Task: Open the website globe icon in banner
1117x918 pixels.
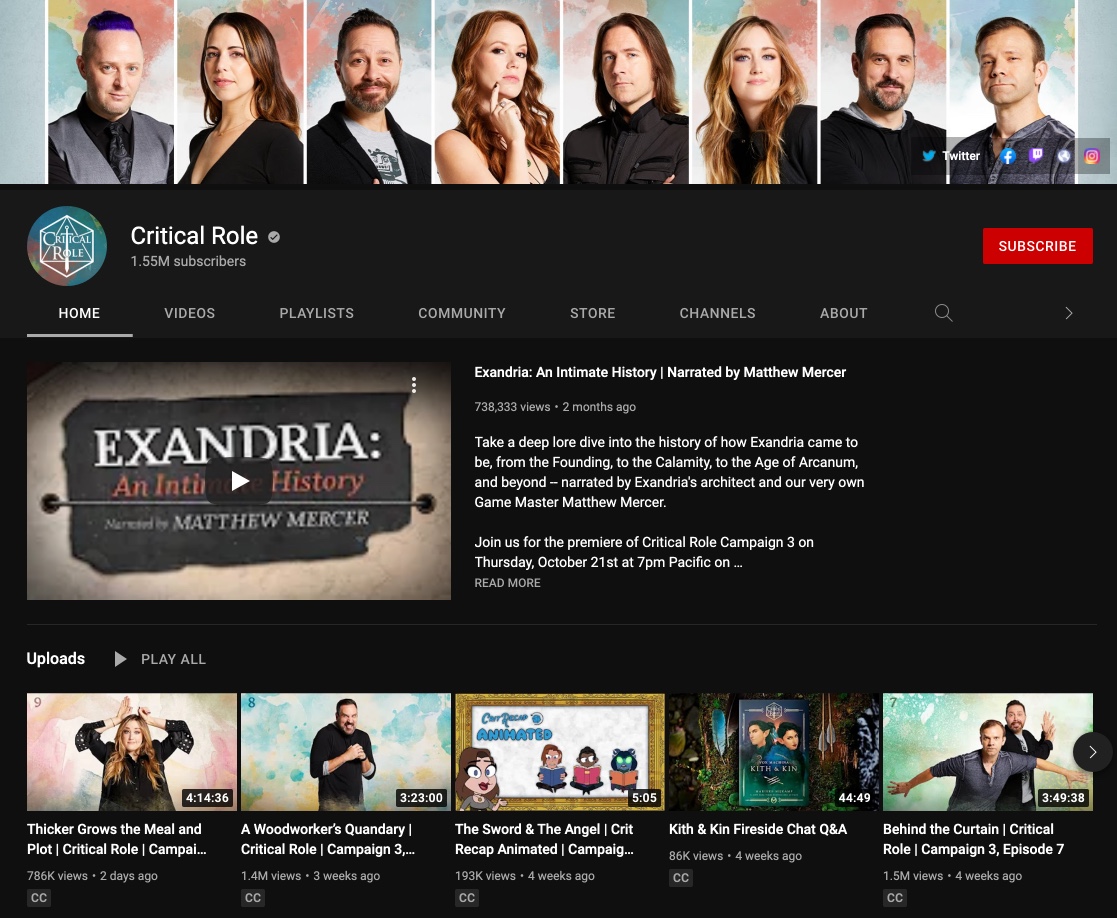Action: point(1064,156)
